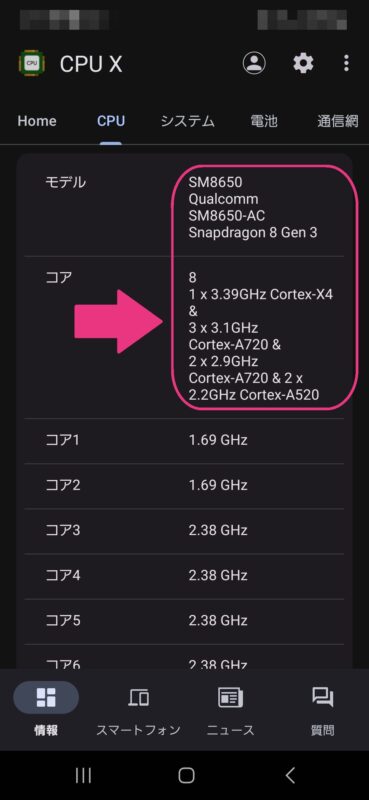
Task: Open the スマートフォン devices icon
Action: coord(138,697)
